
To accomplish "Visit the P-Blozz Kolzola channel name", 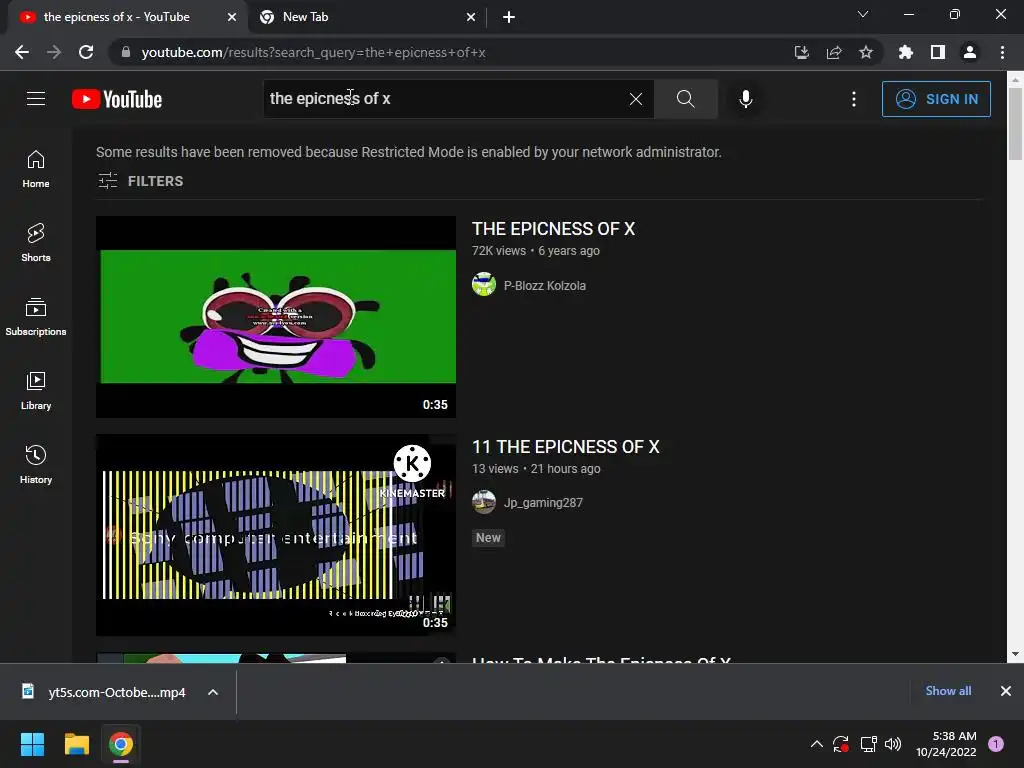I will click(x=545, y=285).
